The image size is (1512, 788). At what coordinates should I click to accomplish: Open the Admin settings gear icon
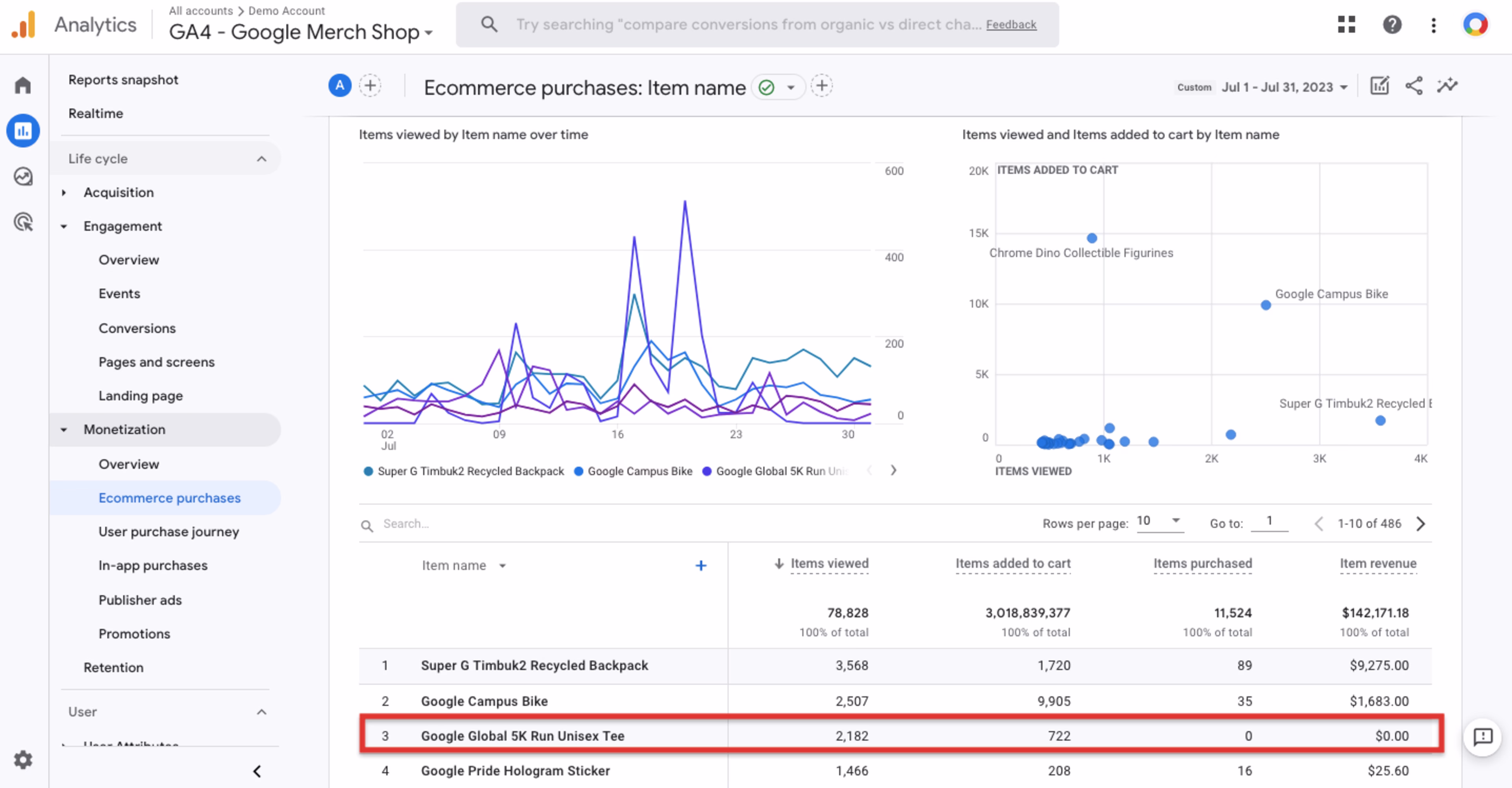22,759
